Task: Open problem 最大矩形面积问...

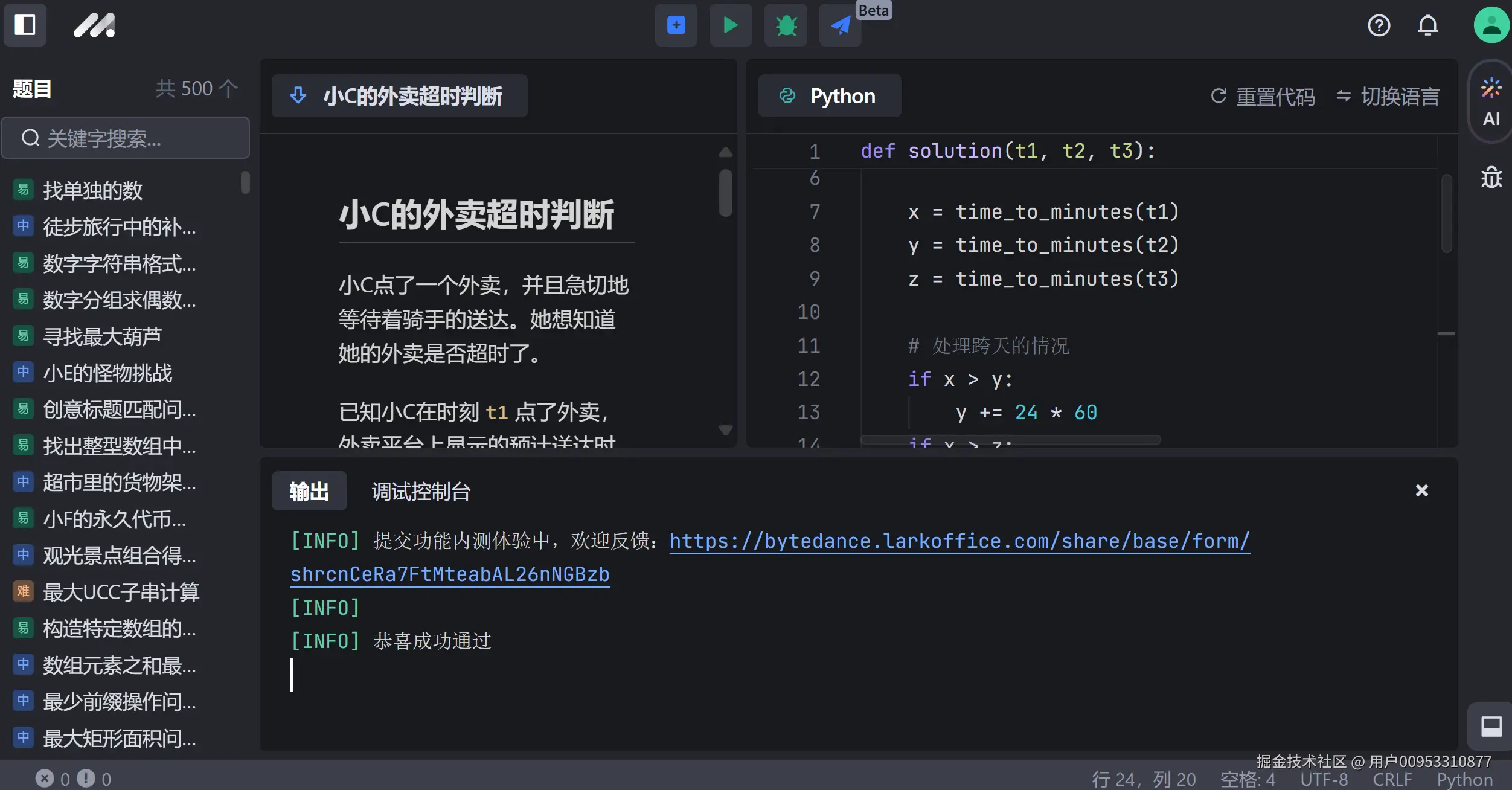Action: pyautogui.click(x=119, y=738)
